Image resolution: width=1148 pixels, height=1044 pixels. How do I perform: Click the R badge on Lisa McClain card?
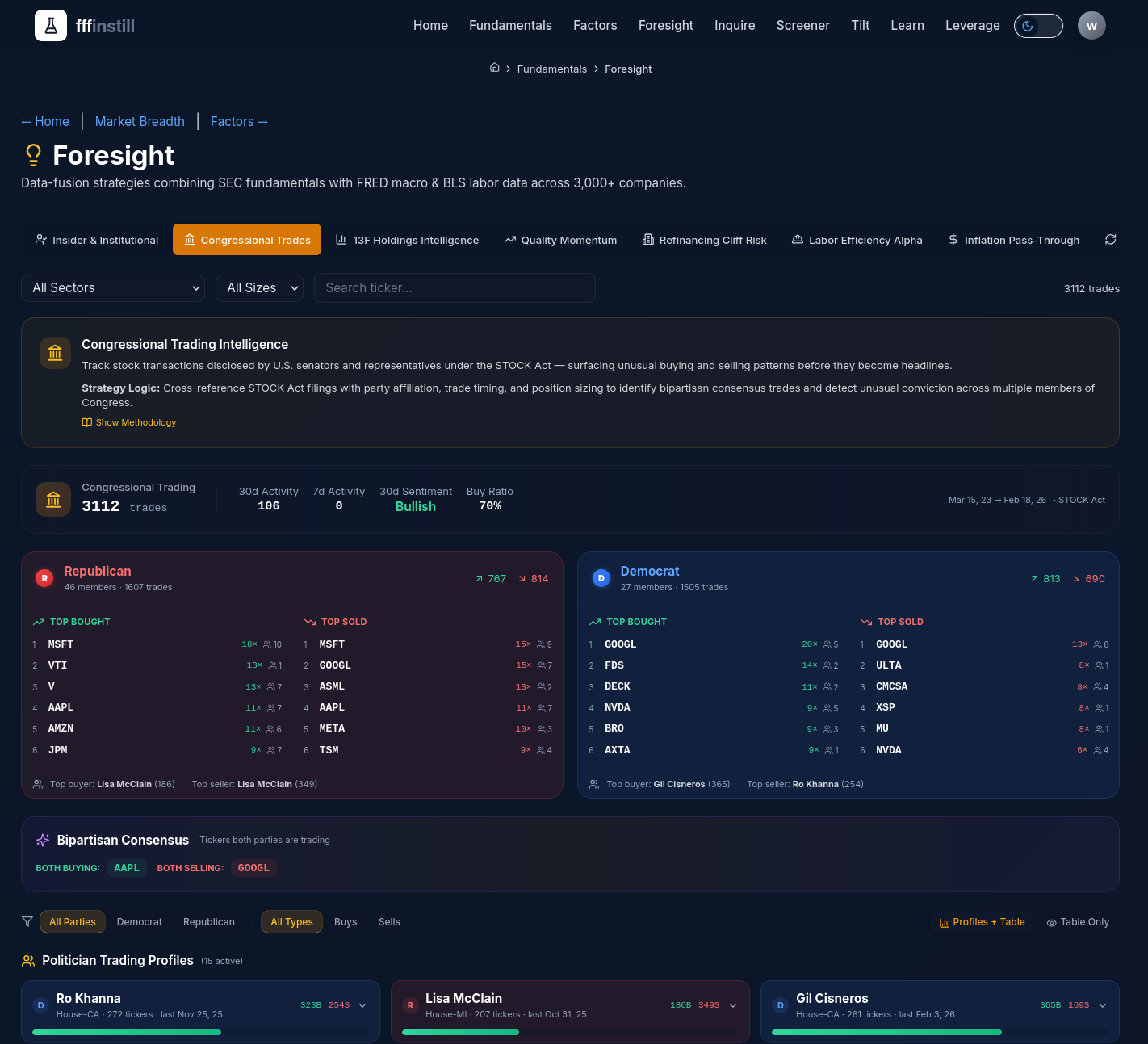click(x=410, y=1005)
